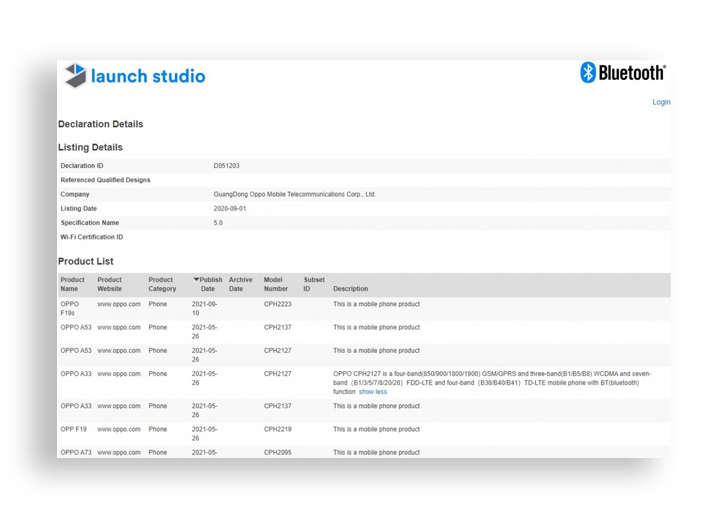Select 'Phone' category in the OPP F19 row
The image size is (728, 518).
point(158,429)
